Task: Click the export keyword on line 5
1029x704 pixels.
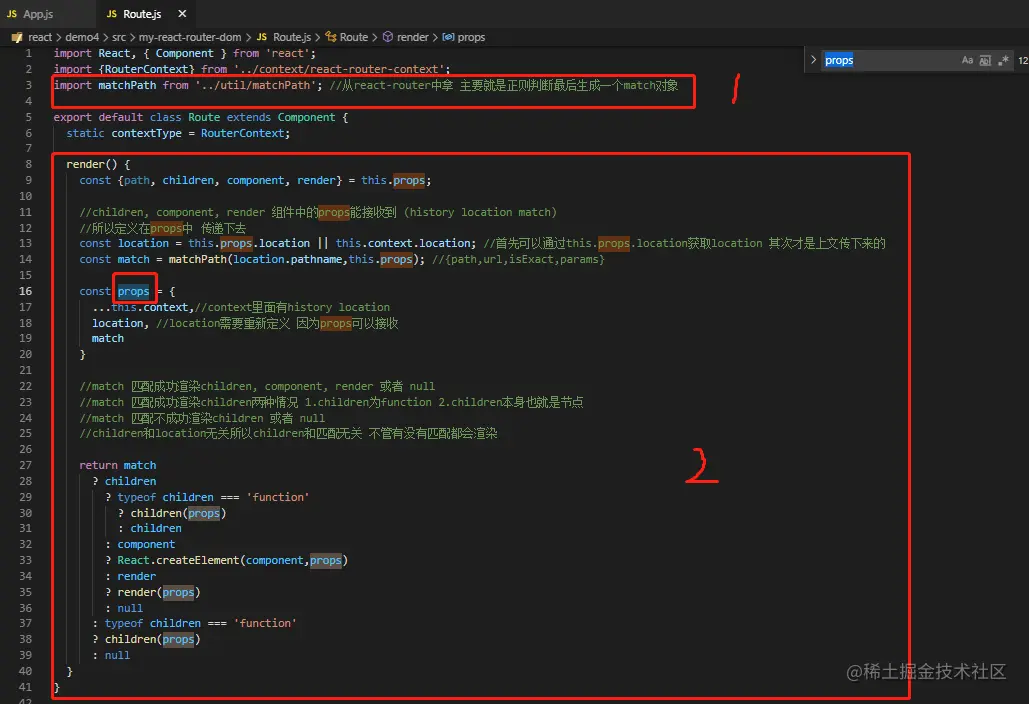Action: (72, 117)
